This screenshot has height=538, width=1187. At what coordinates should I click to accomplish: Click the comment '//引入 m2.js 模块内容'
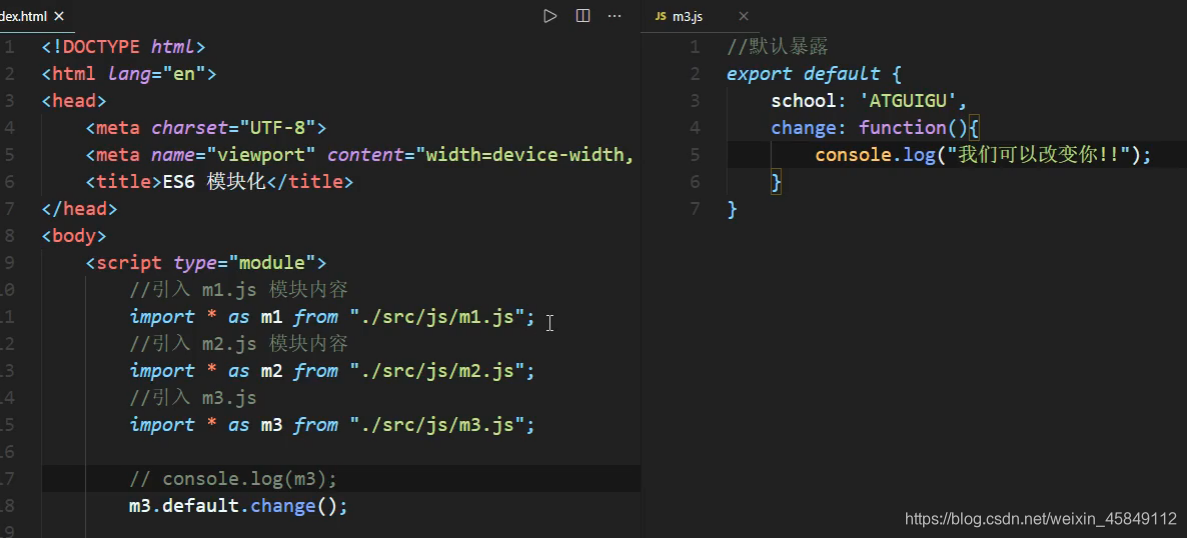pos(238,344)
